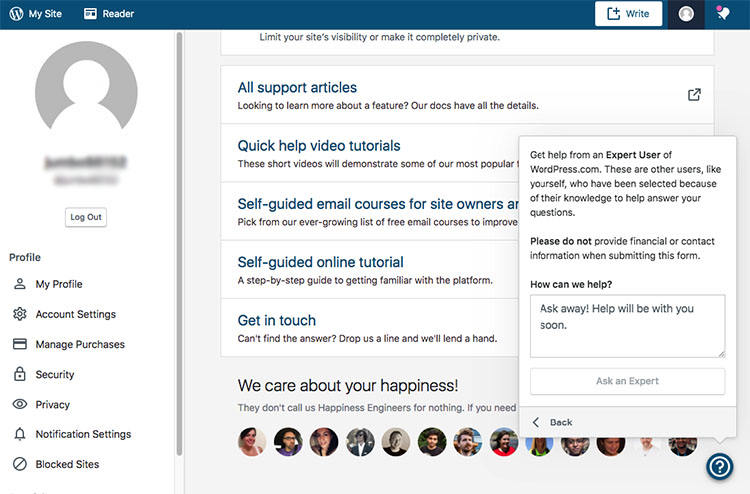Viewport: 750px width, 494px height.
Task: Click the first Happiness Engineer avatar
Action: pos(252,442)
